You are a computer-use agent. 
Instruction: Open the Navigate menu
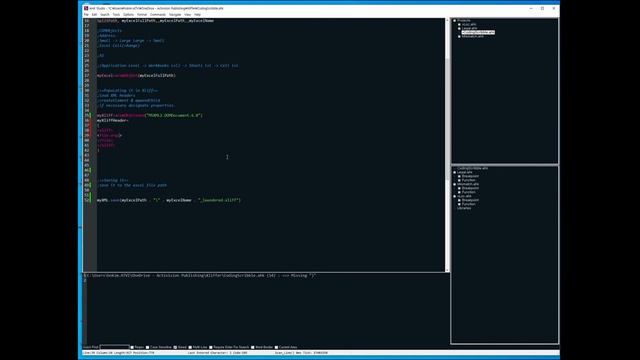click(175, 15)
